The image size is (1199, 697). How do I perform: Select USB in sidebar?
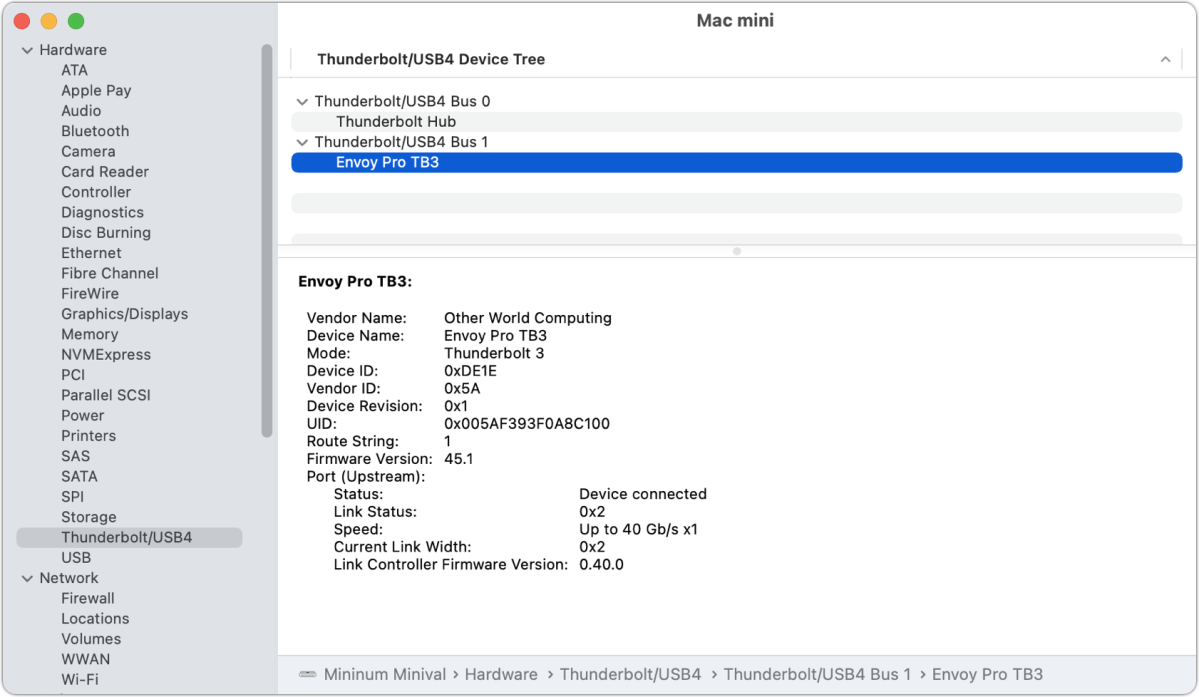pyautogui.click(x=76, y=558)
